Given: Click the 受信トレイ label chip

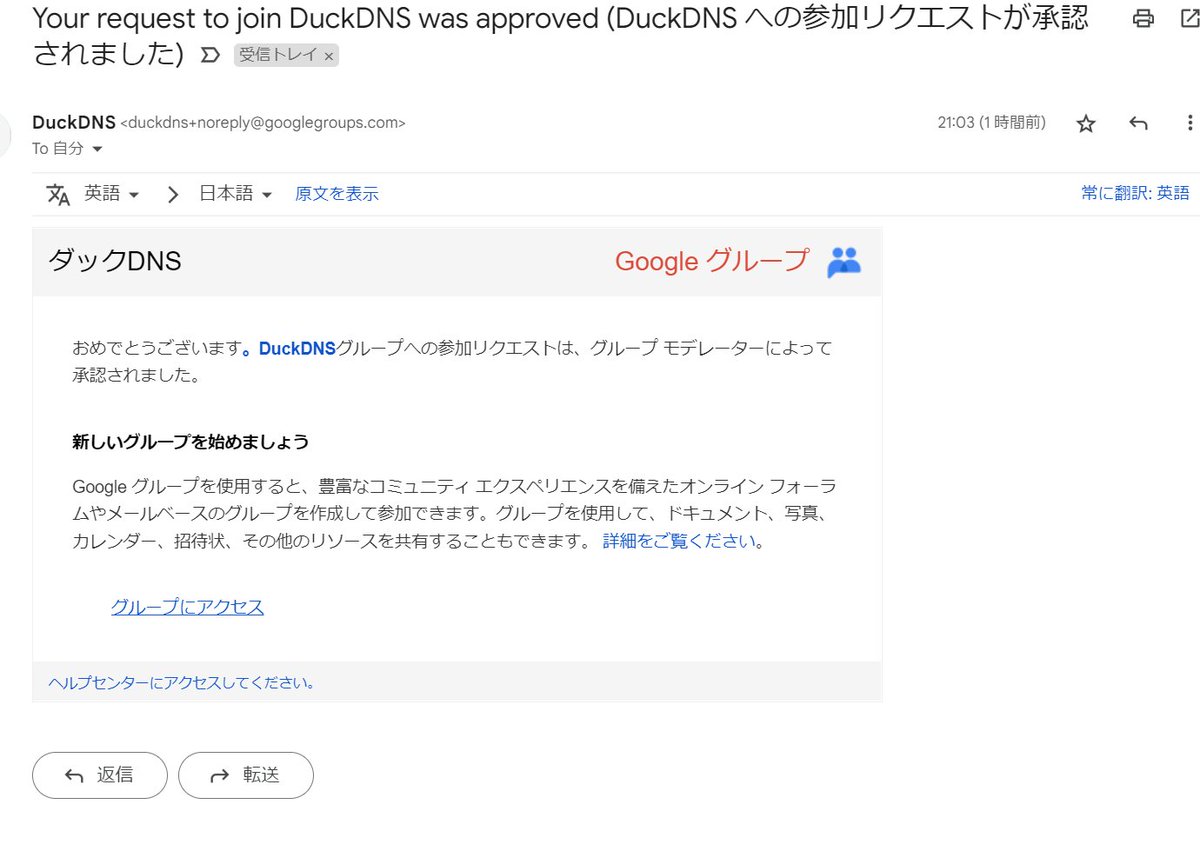Looking at the screenshot, I should click(x=279, y=55).
